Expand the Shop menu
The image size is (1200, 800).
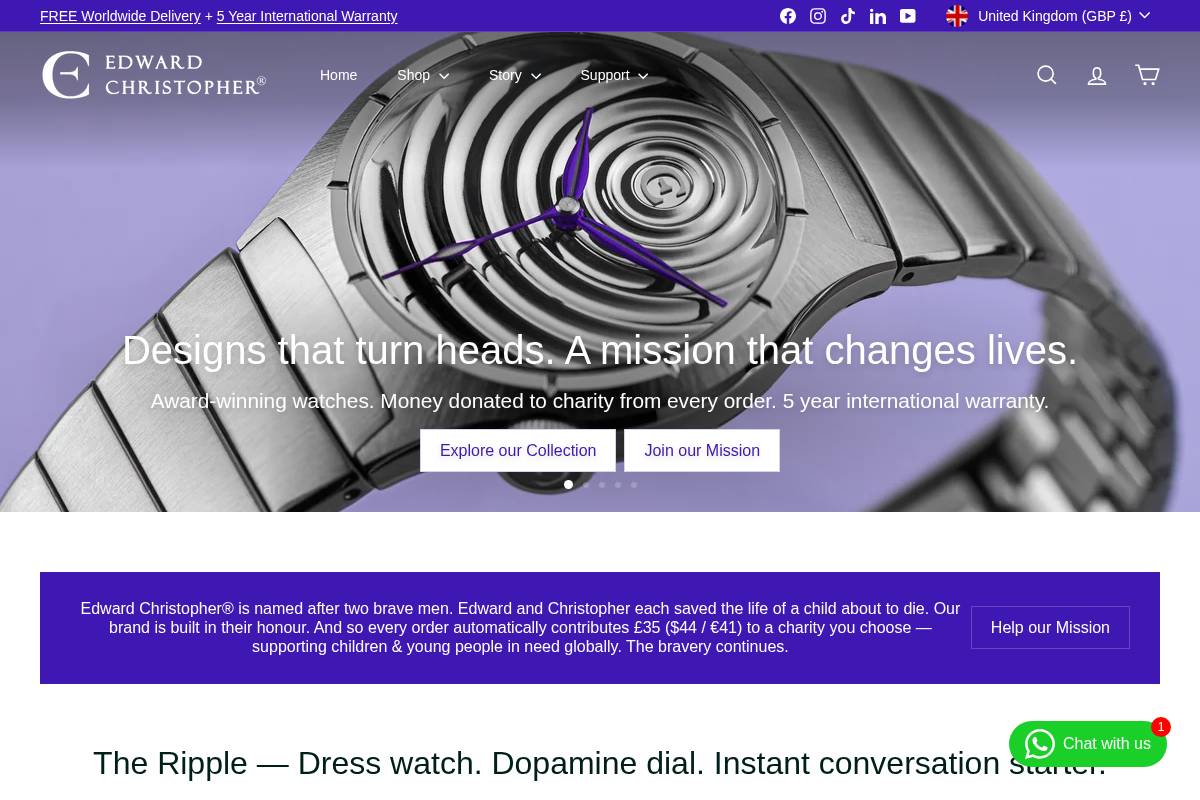pos(423,75)
